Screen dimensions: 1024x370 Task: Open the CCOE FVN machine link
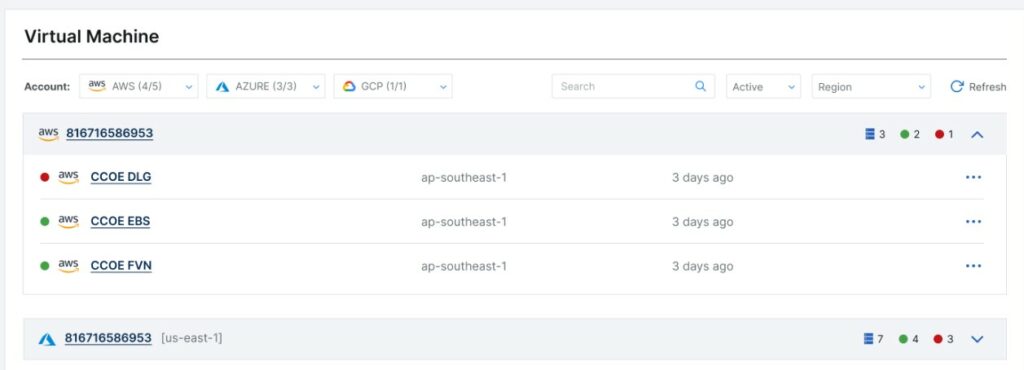pos(121,266)
